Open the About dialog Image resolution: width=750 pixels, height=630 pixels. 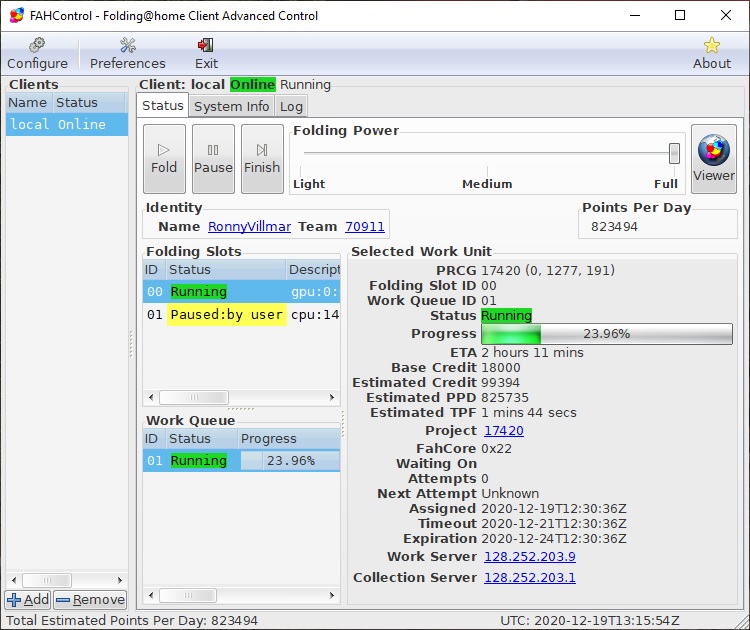click(x=712, y=54)
